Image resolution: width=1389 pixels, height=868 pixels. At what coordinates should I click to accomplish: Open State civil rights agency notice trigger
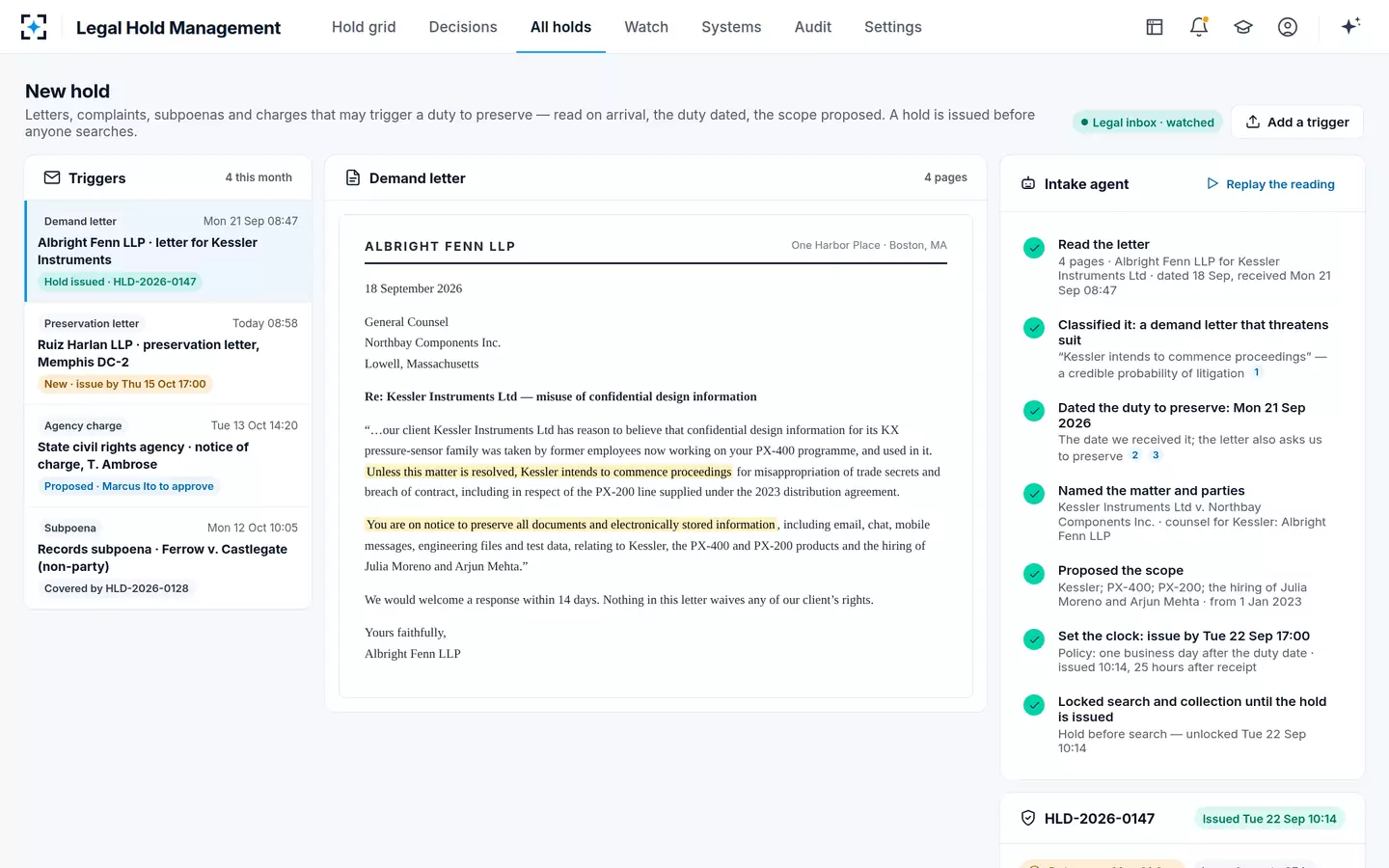(168, 455)
